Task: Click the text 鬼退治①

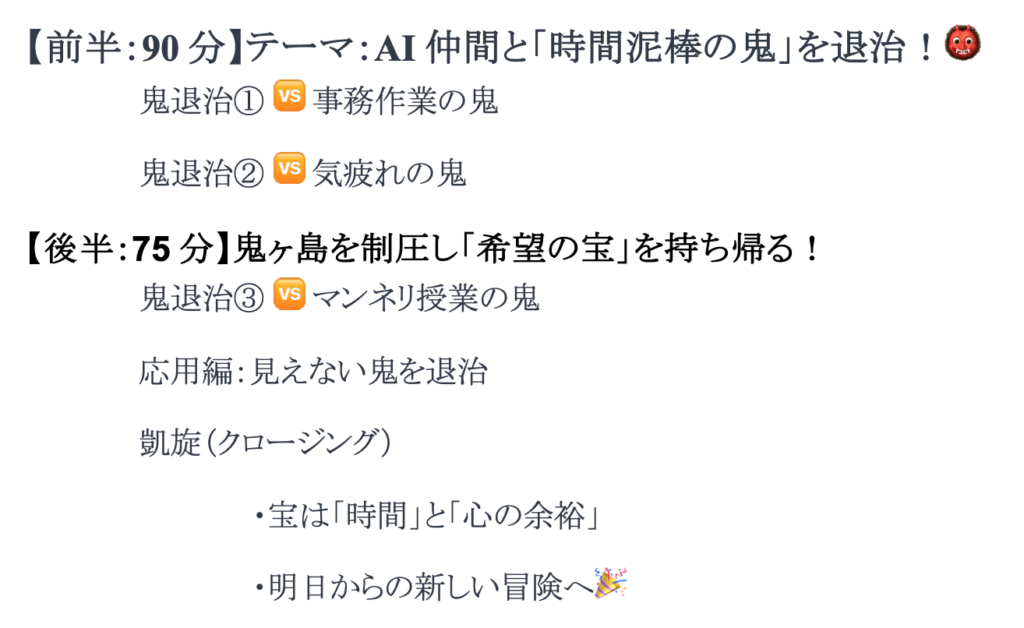Action: coord(202,101)
